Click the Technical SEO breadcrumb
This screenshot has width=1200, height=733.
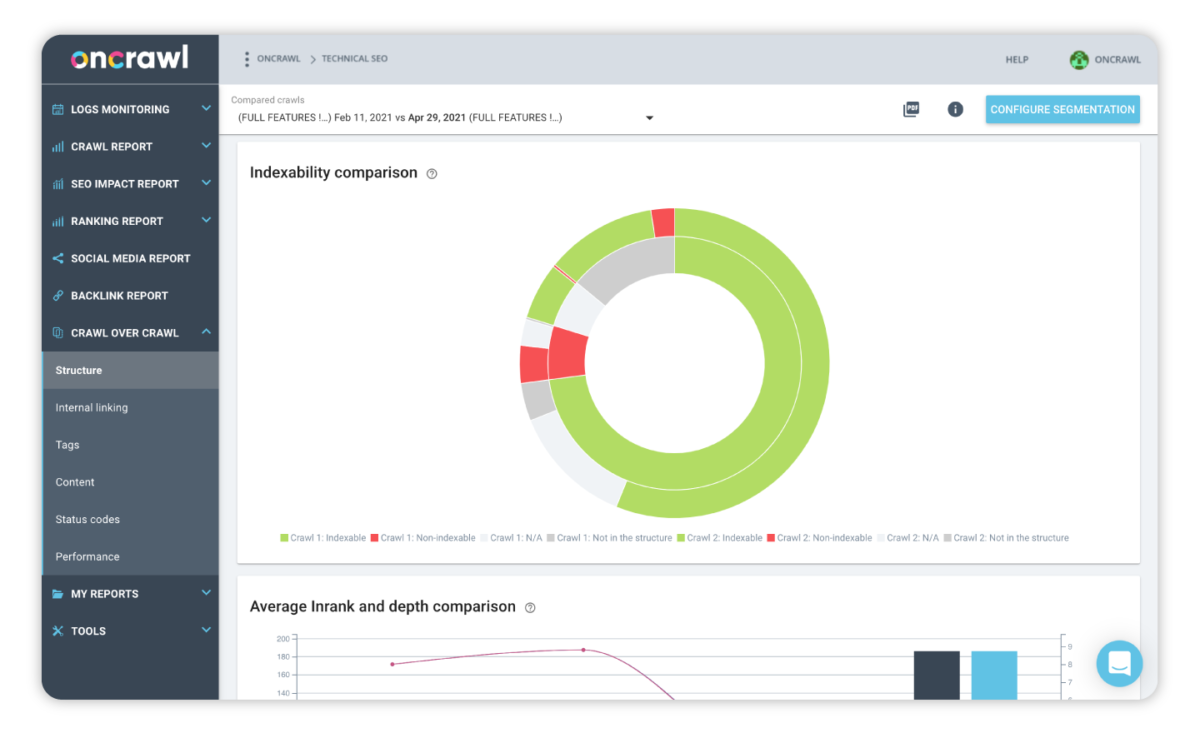(x=355, y=59)
